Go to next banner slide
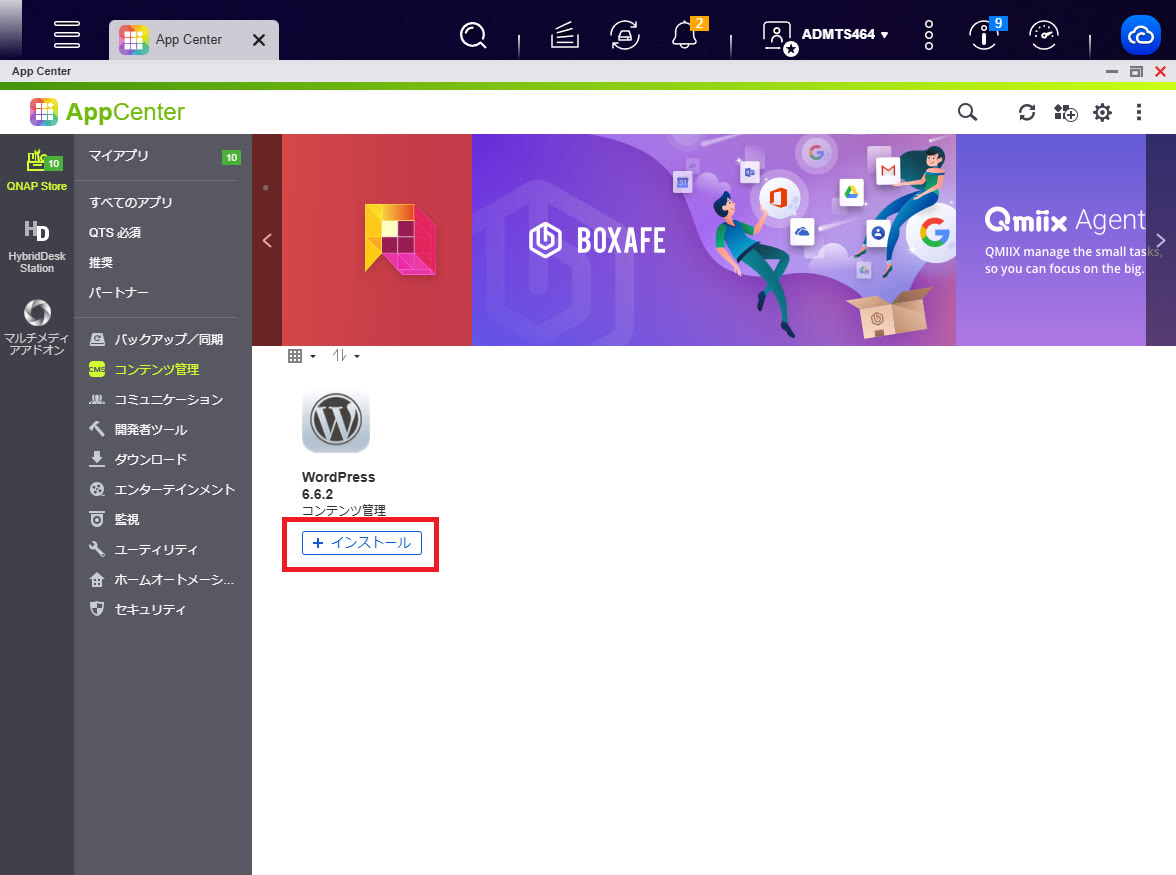 [x=1160, y=241]
